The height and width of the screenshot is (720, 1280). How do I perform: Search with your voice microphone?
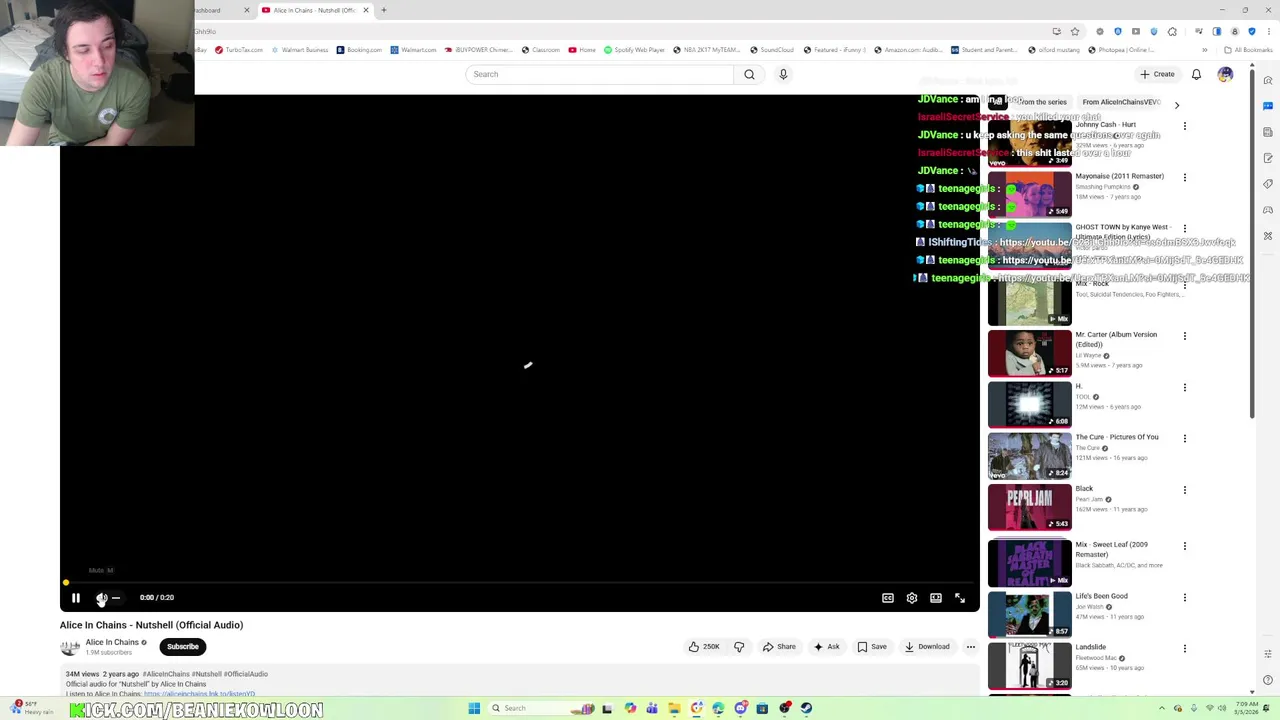[x=783, y=74]
